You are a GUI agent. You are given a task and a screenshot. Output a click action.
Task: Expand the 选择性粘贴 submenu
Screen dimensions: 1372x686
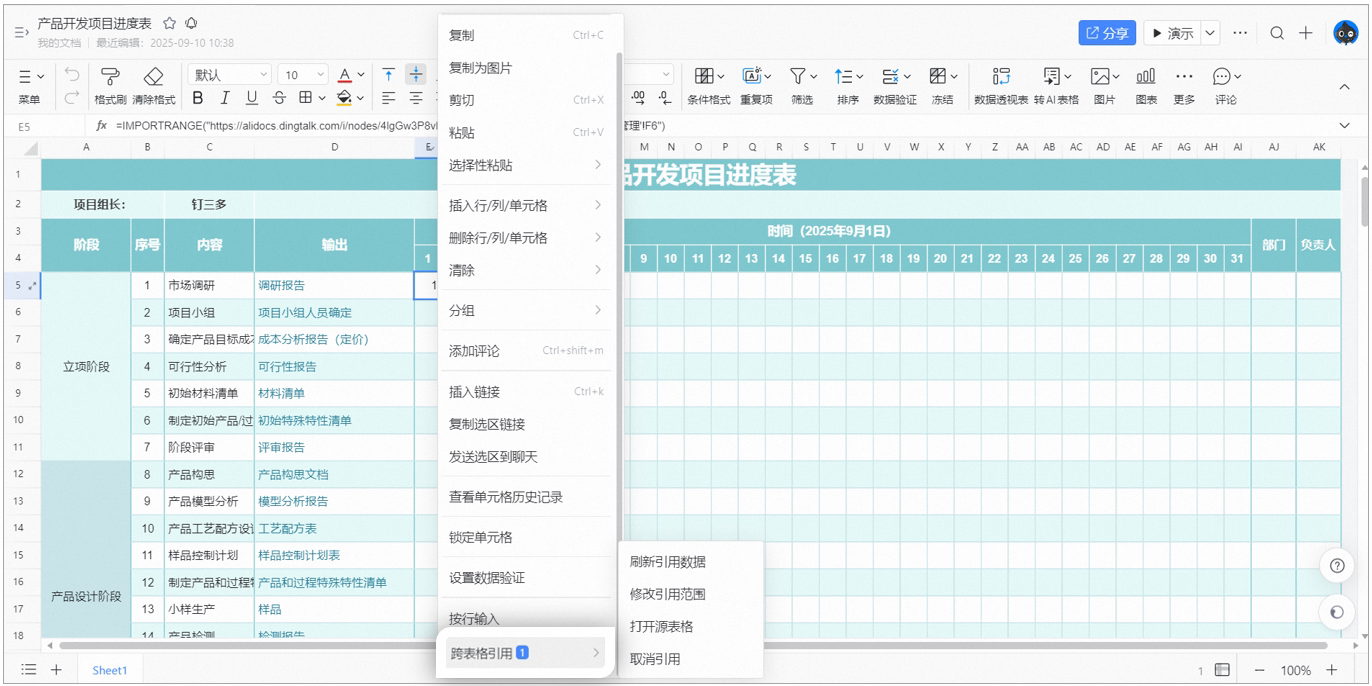coord(525,165)
